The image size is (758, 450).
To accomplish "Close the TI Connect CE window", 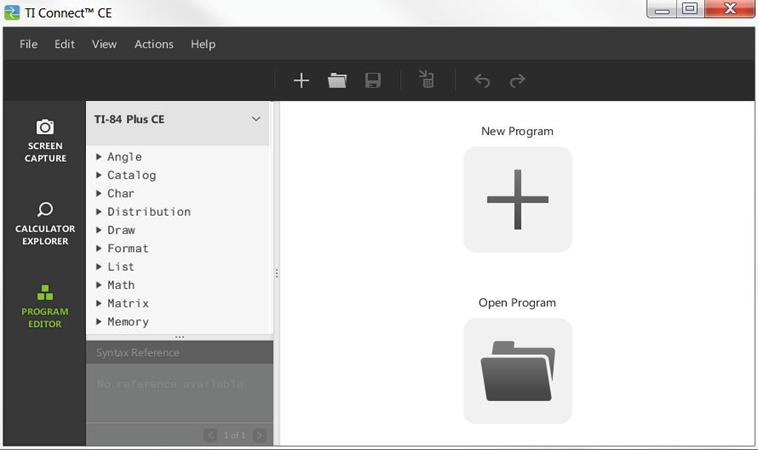I will tap(730, 9).
